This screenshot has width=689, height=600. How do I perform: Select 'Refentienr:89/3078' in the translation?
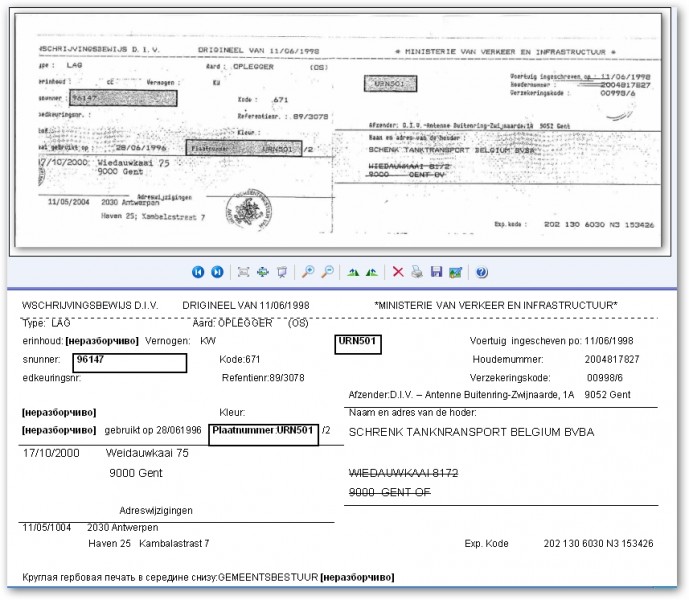point(263,378)
